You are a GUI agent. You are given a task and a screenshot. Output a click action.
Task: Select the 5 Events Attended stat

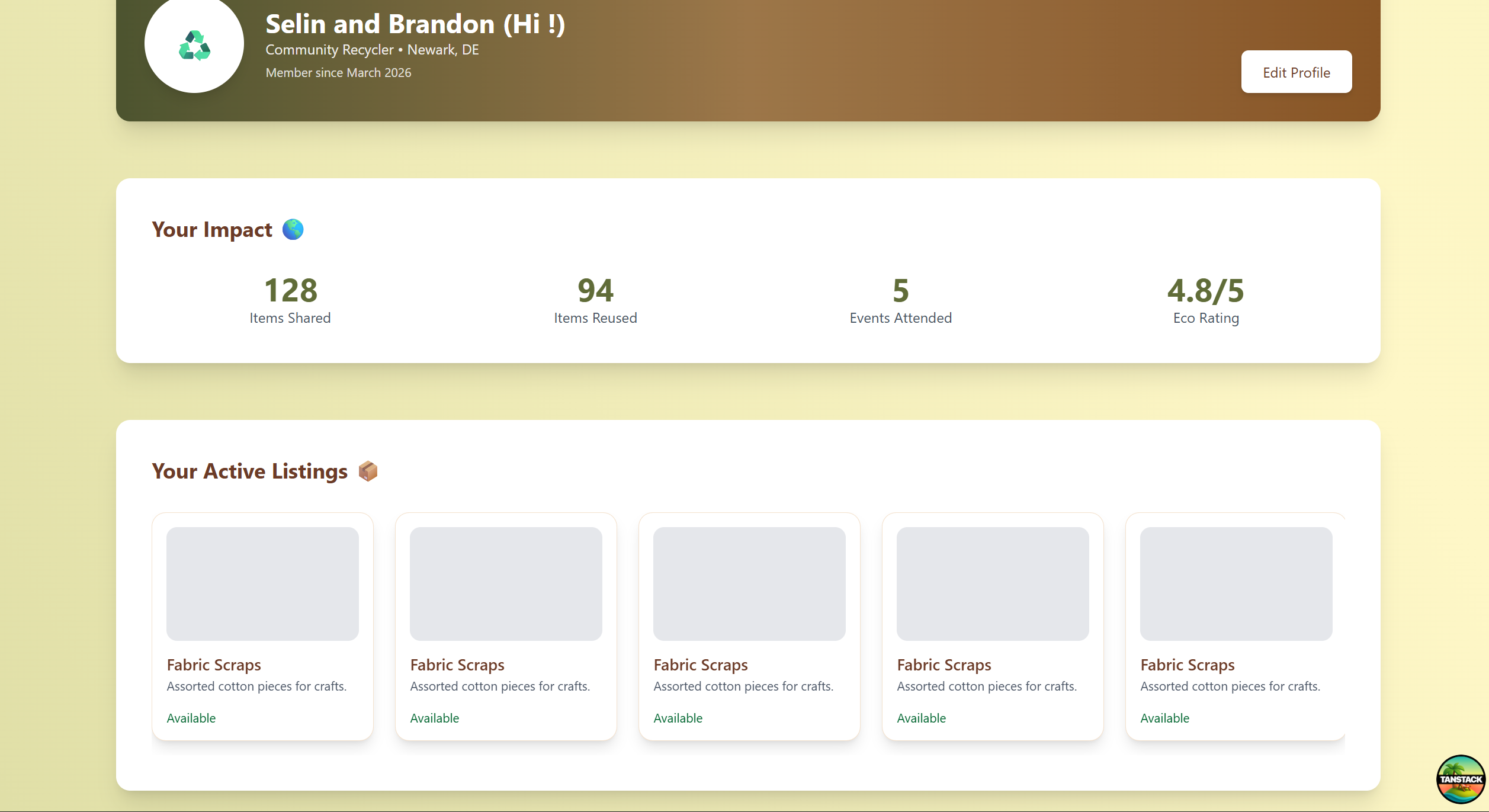point(900,300)
